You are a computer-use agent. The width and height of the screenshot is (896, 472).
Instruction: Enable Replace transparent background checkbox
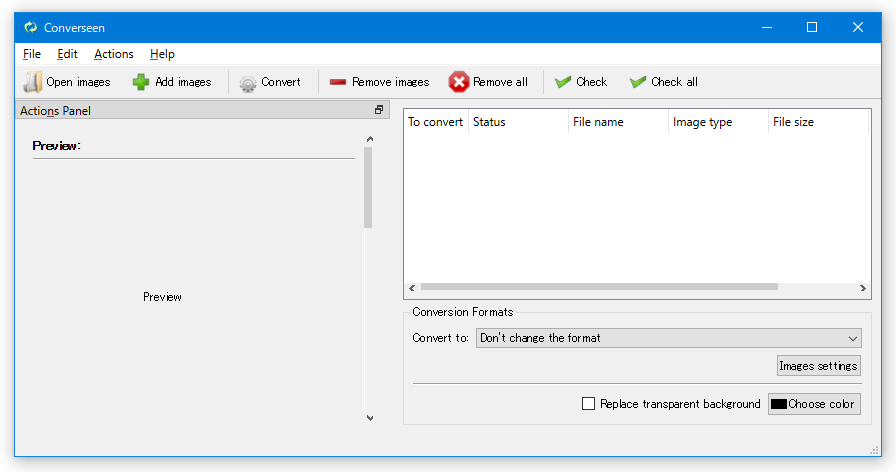pyautogui.click(x=588, y=403)
